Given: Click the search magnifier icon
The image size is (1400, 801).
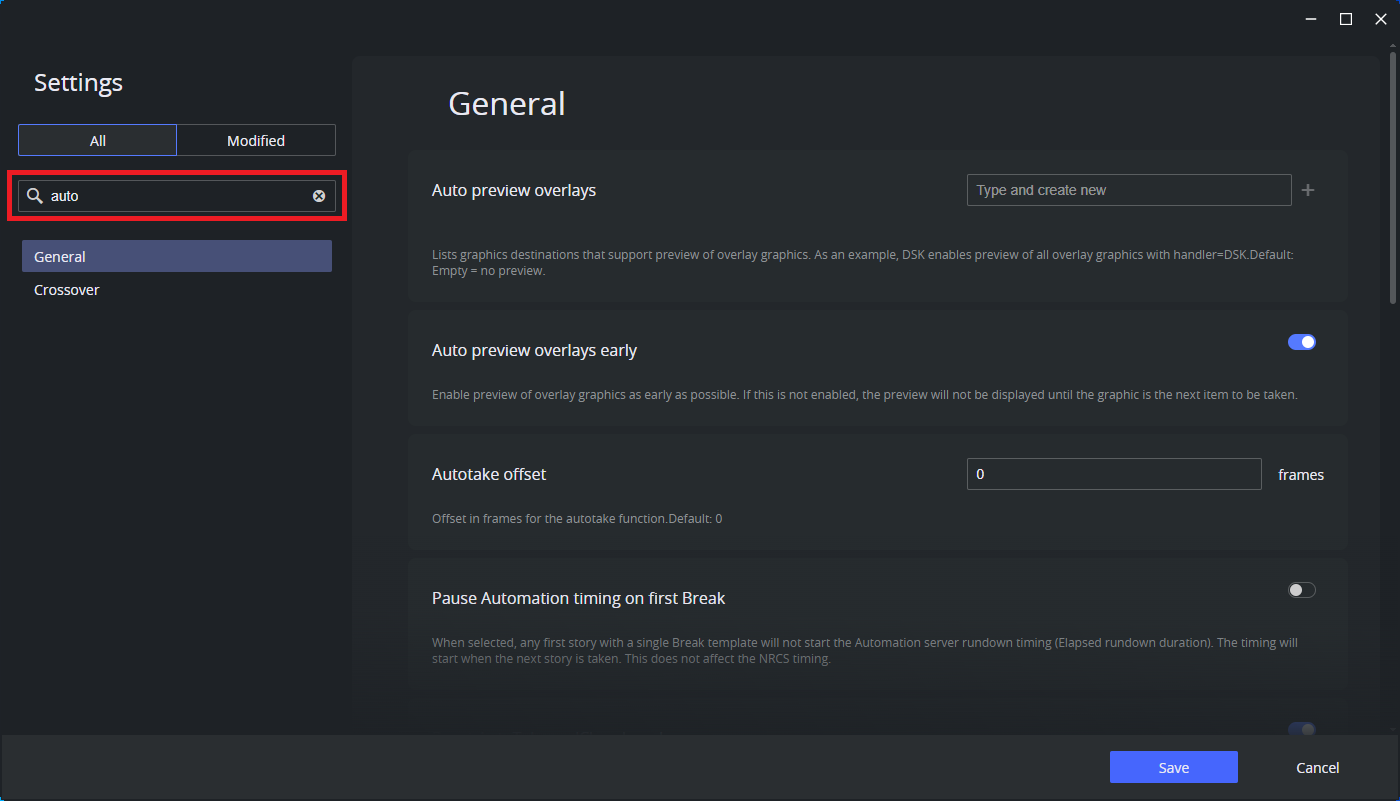Looking at the screenshot, I should coord(34,195).
